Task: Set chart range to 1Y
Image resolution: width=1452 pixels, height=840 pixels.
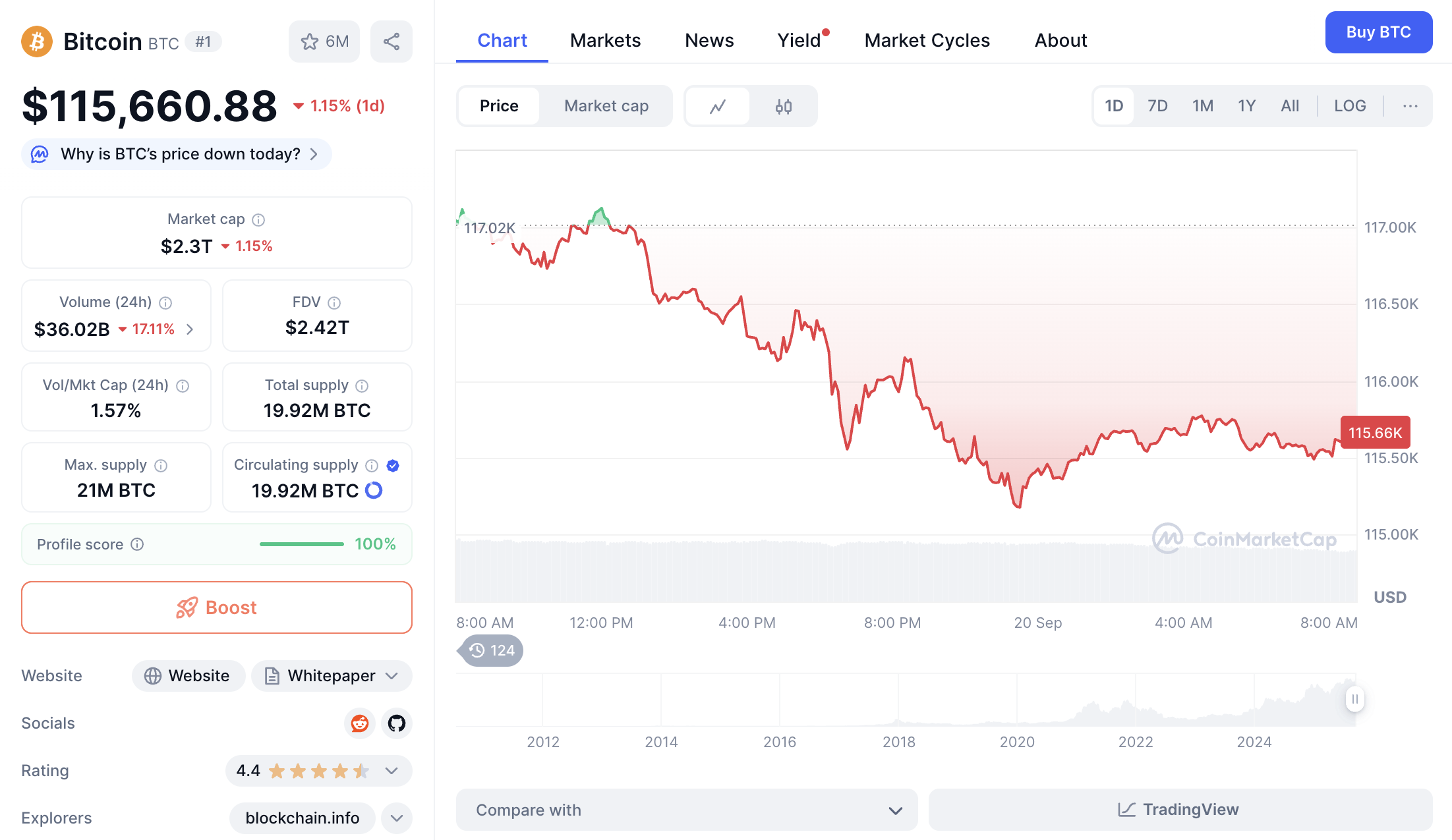Action: coord(1246,106)
